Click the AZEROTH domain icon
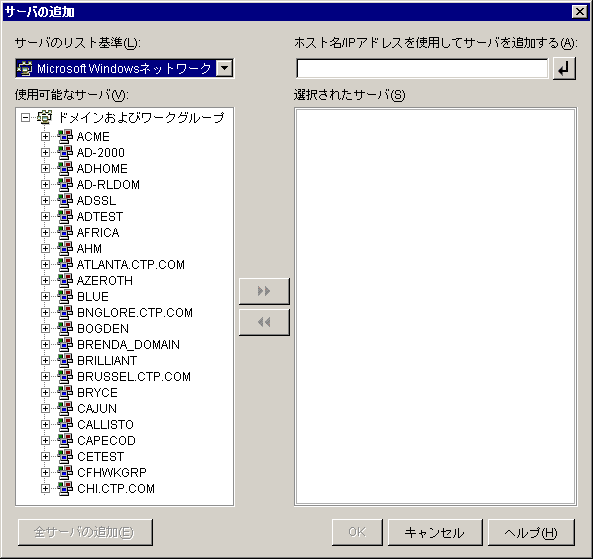 tap(65, 280)
